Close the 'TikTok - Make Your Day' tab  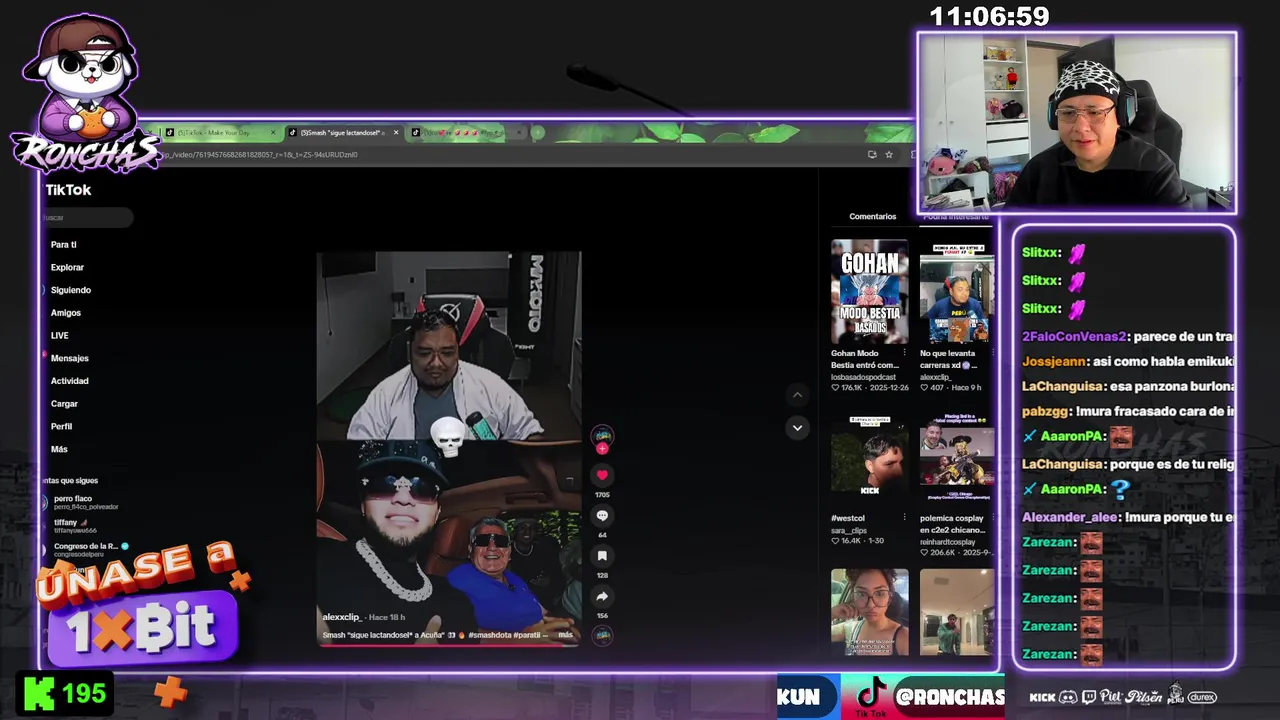(272, 133)
